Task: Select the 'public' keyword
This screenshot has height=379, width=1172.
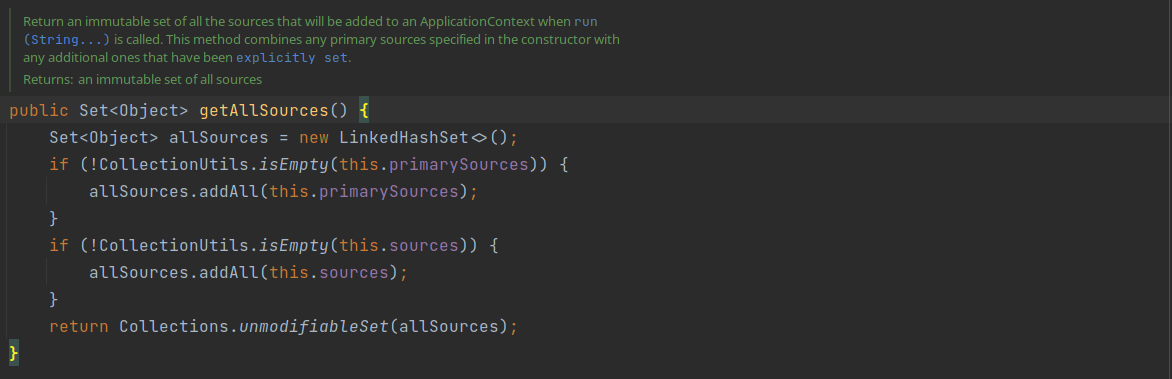Action: pyautogui.click(x=38, y=111)
